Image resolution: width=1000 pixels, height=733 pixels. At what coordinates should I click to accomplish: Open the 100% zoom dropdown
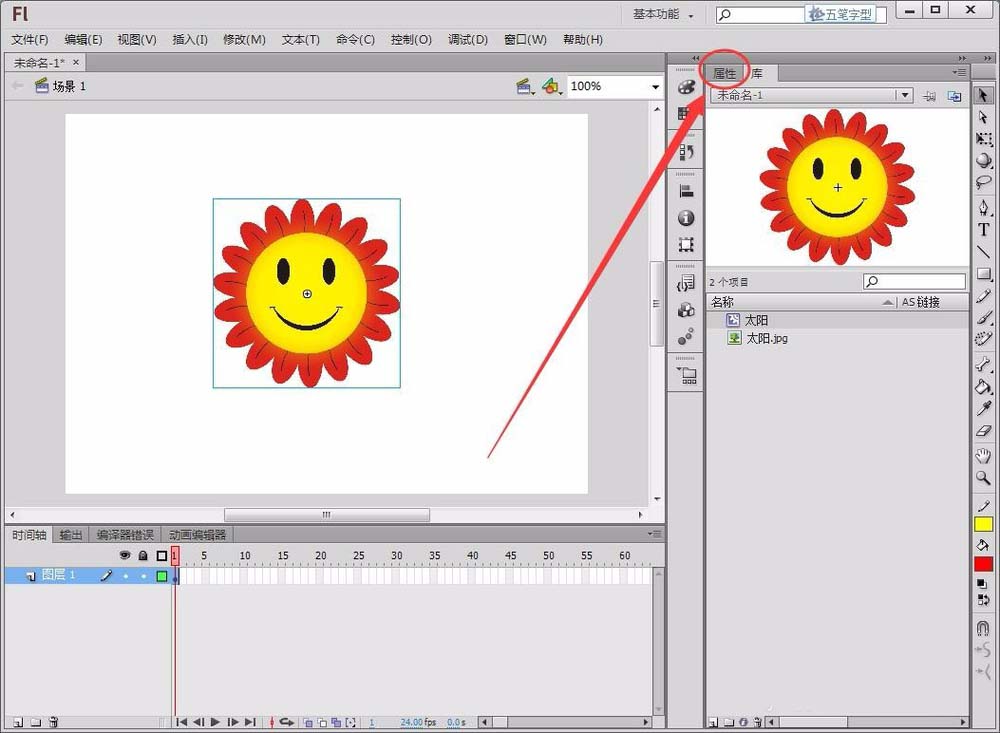coord(656,87)
